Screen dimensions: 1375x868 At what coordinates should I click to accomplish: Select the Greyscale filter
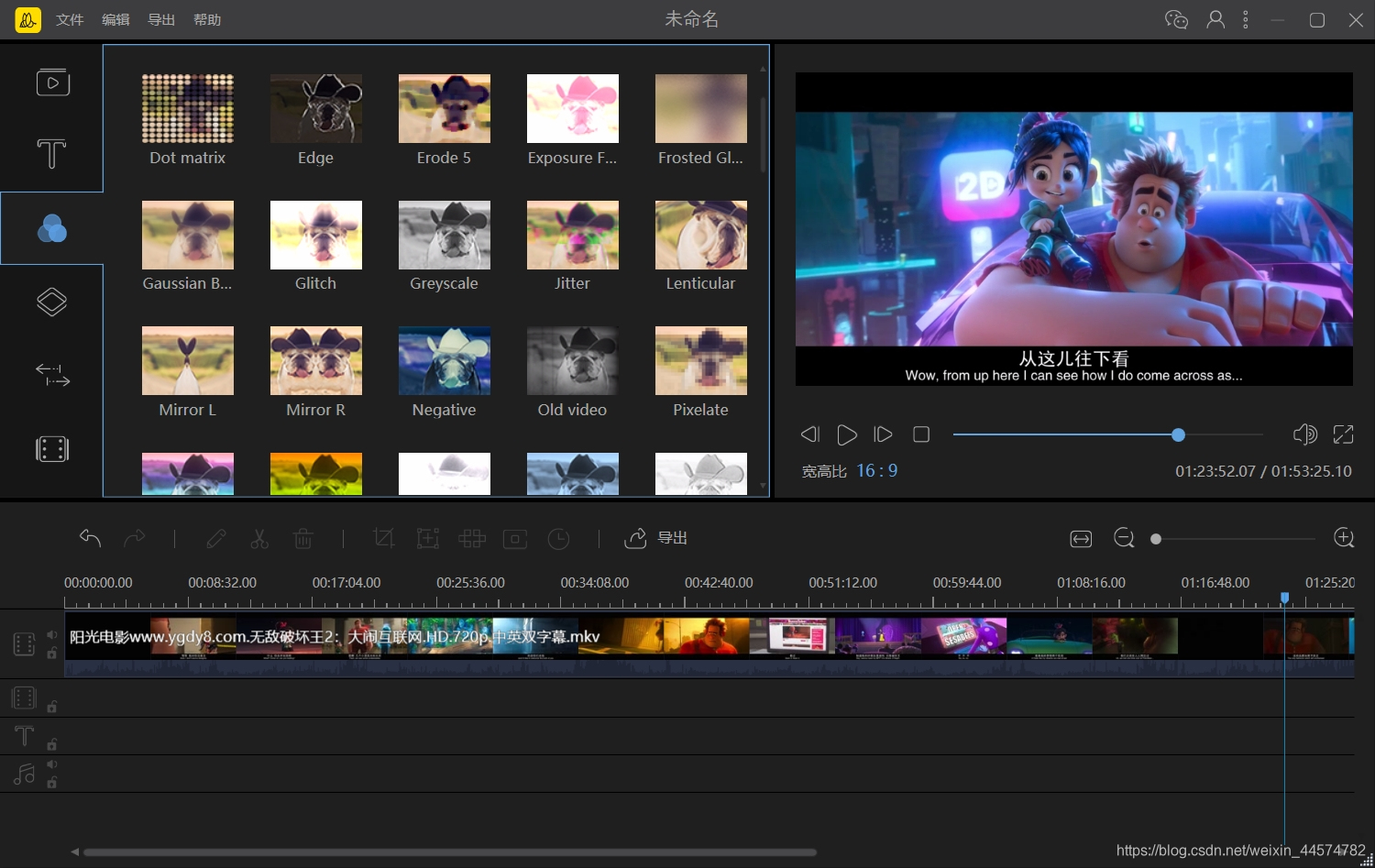click(445, 235)
